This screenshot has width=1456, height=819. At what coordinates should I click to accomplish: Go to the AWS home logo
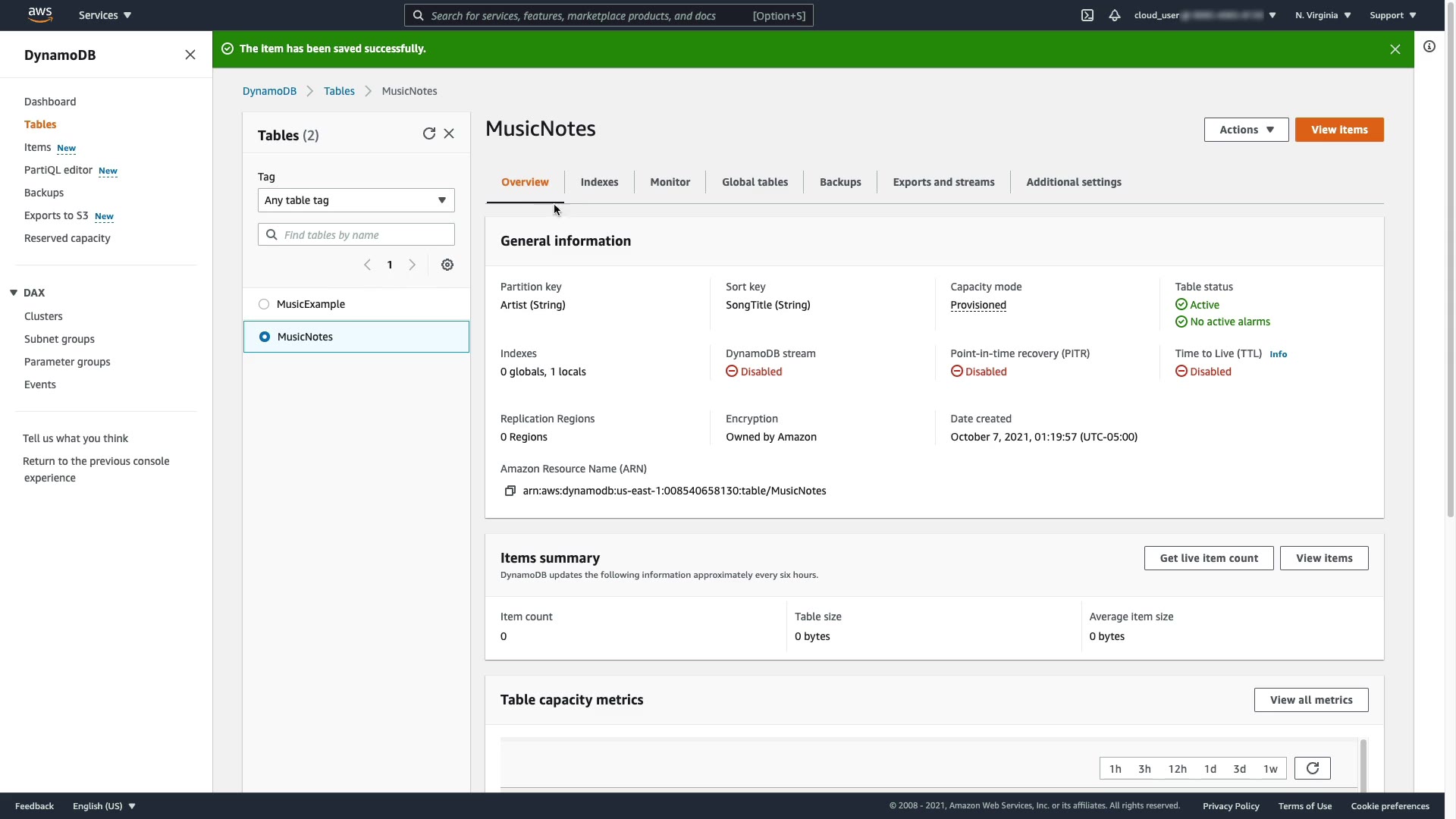pos(39,15)
